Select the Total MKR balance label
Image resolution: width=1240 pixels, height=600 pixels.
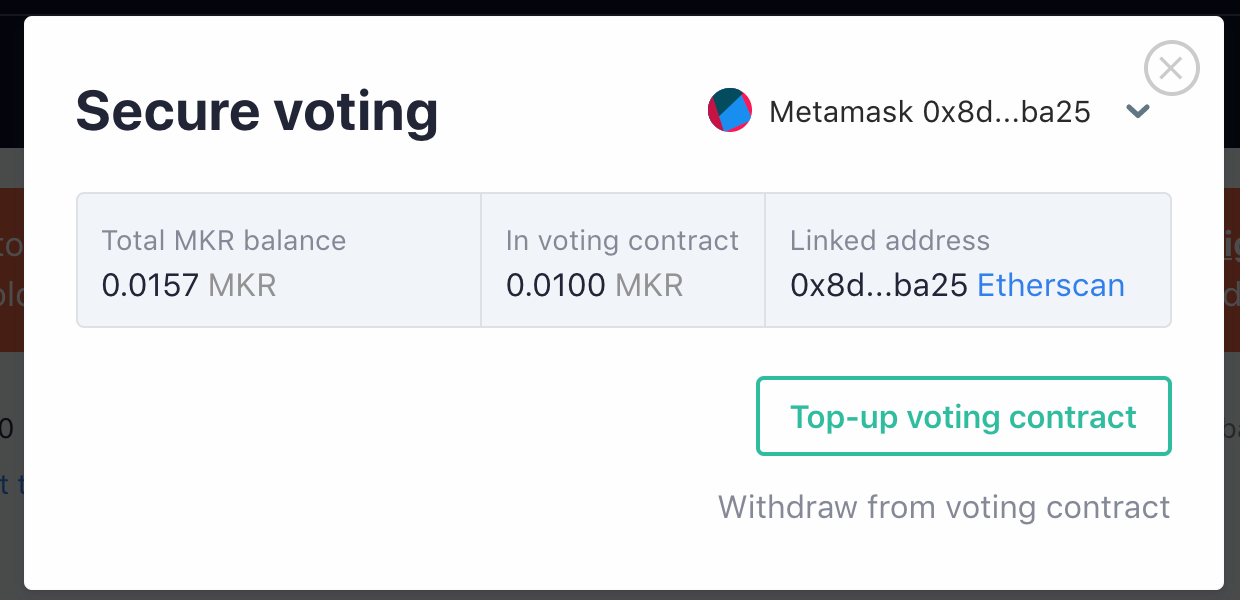click(x=224, y=241)
